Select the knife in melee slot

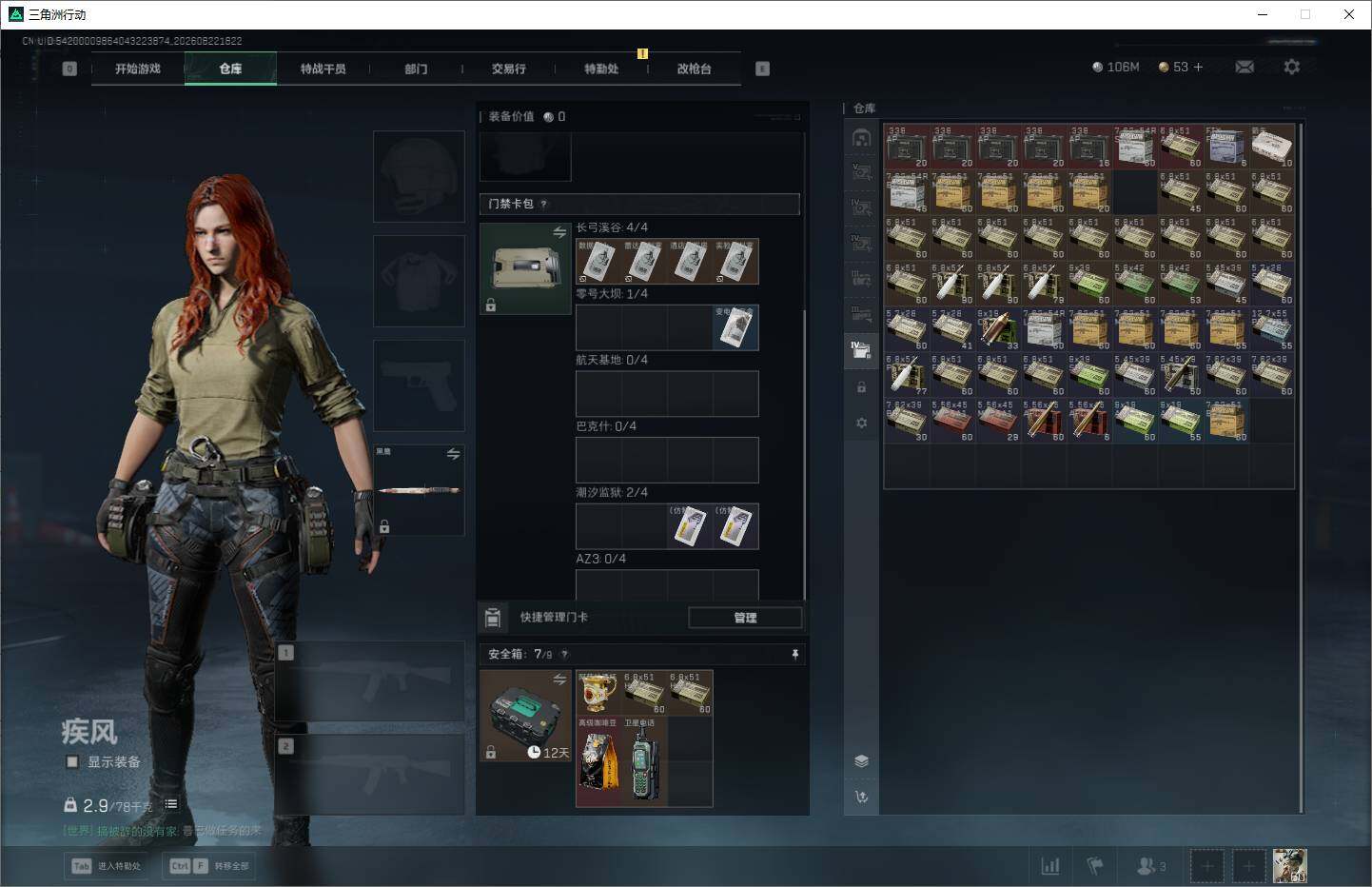tap(419, 490)
